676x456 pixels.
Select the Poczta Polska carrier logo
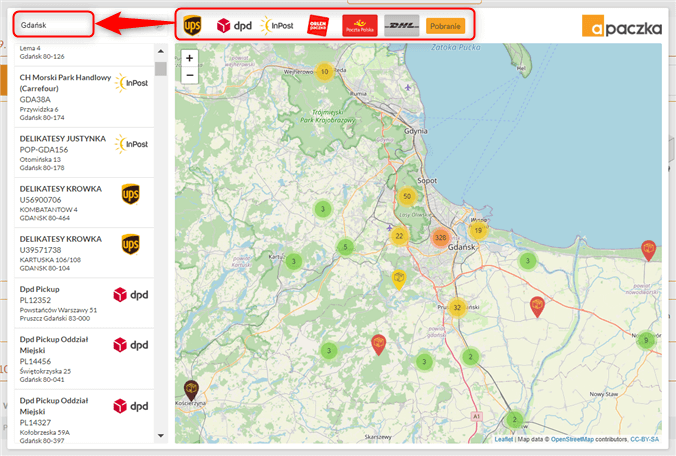(360, 25)
